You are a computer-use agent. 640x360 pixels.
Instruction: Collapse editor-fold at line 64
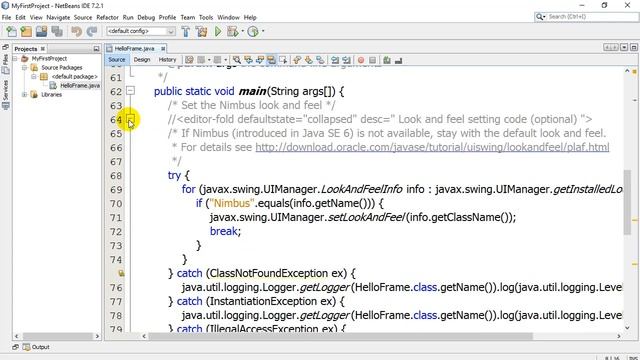[x=130, y=119]
